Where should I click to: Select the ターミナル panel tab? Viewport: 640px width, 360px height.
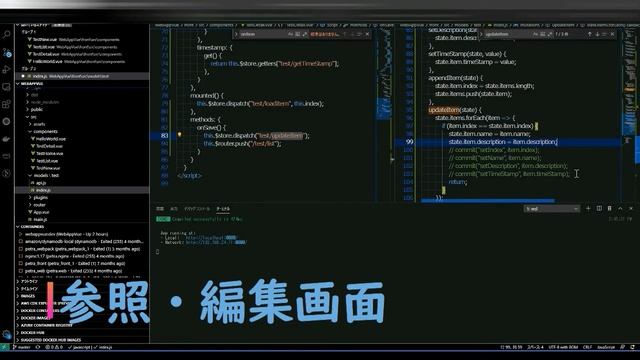point(223,209)
